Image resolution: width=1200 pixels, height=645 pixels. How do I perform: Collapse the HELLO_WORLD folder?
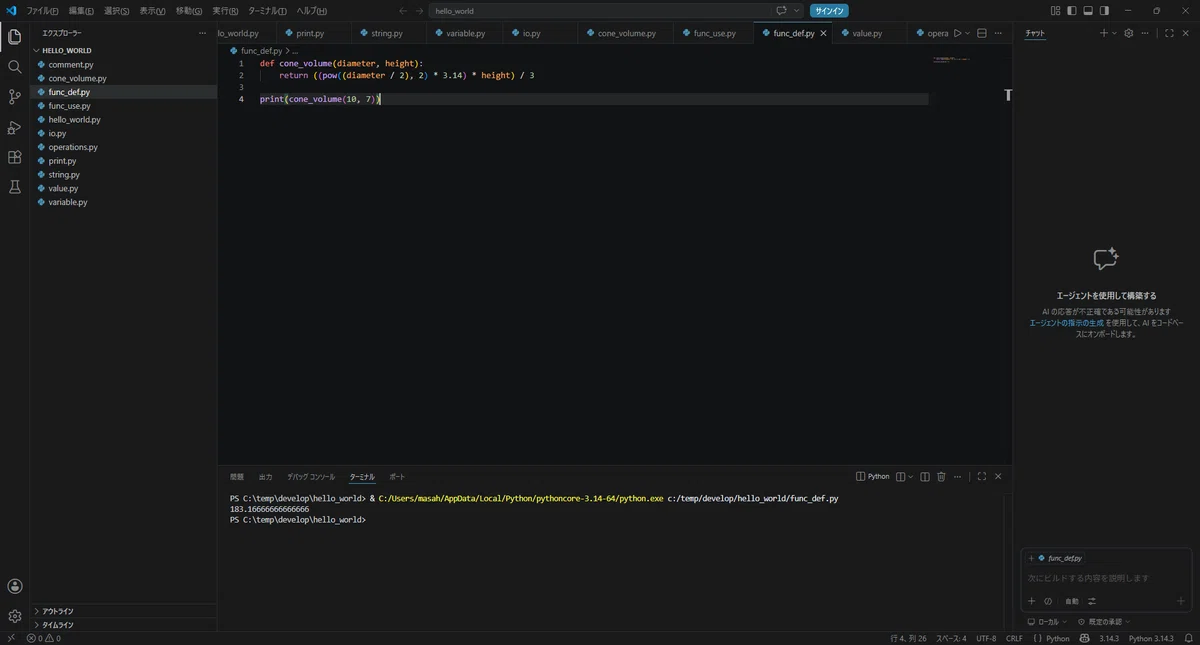(x=66, y=50)
